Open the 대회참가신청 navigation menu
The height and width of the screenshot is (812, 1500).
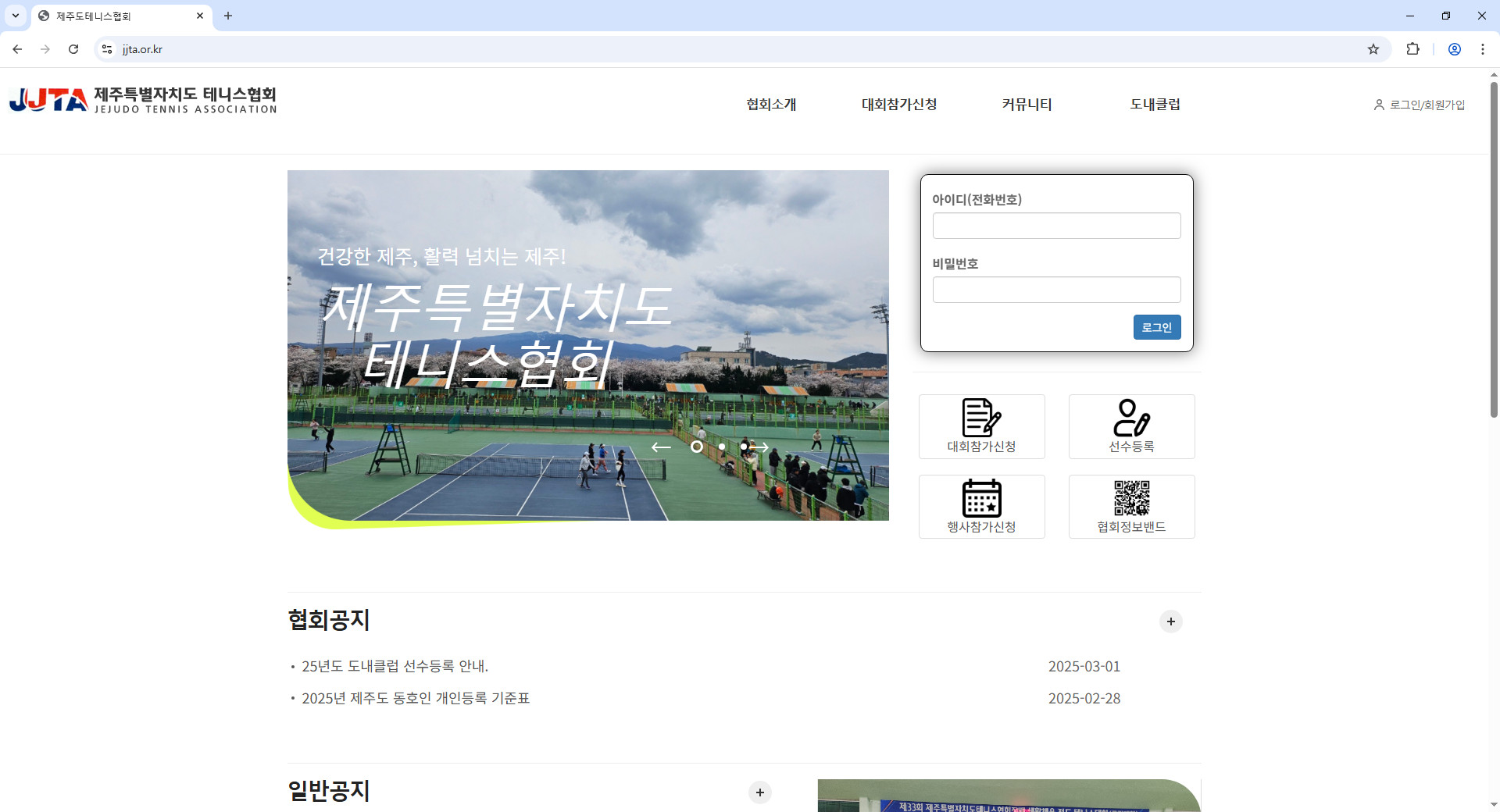[899, 105]
